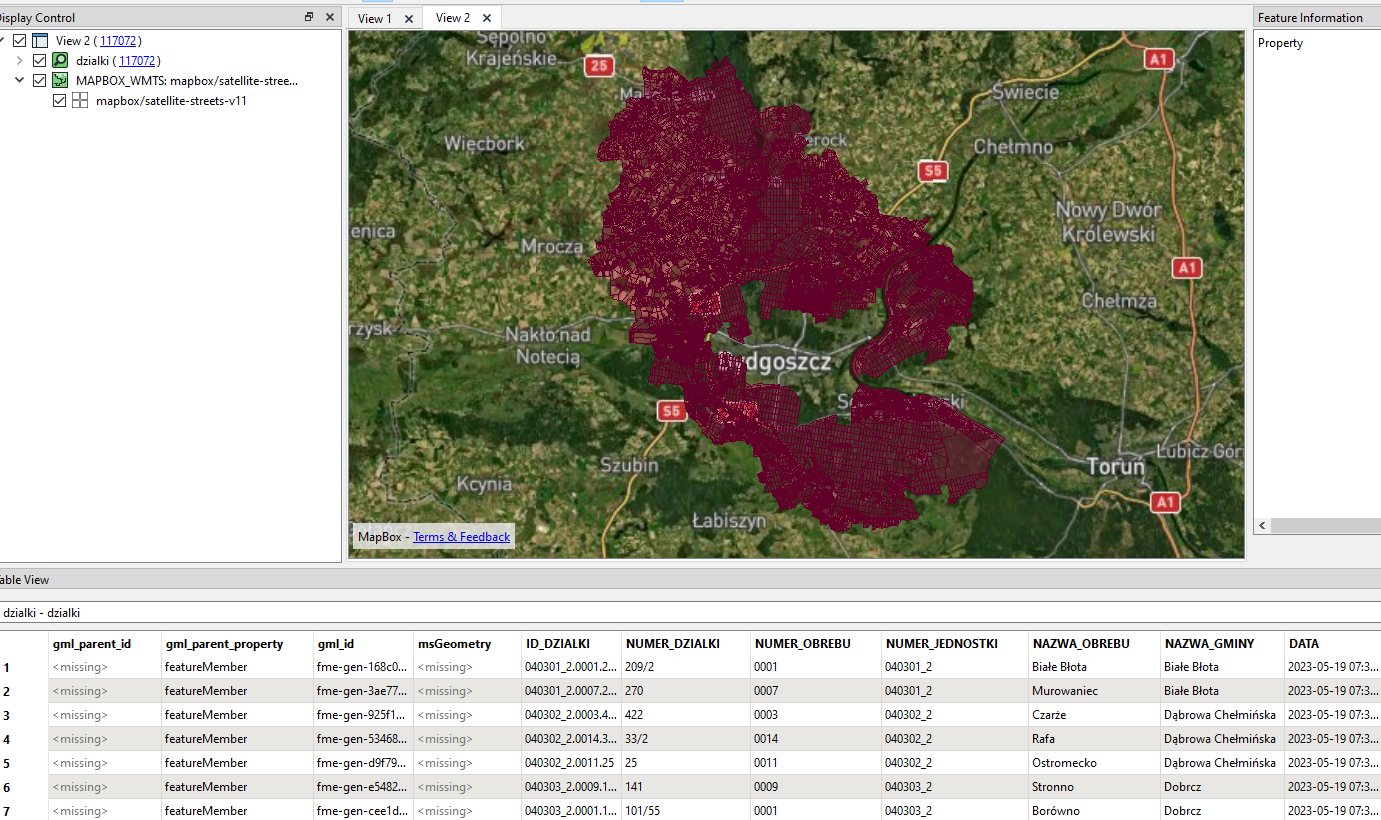The width and height of the screenshot is (1381, 820).
Task: Toggle the dzialki layer checkbox
Action: (40, 61)
